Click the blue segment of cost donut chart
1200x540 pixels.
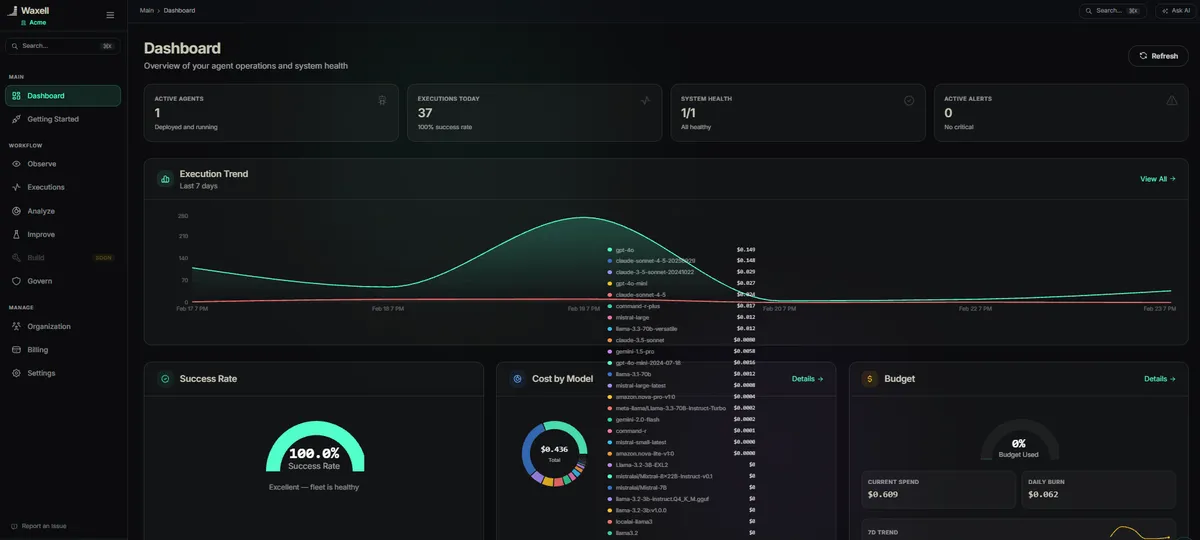tap(529, 447)
